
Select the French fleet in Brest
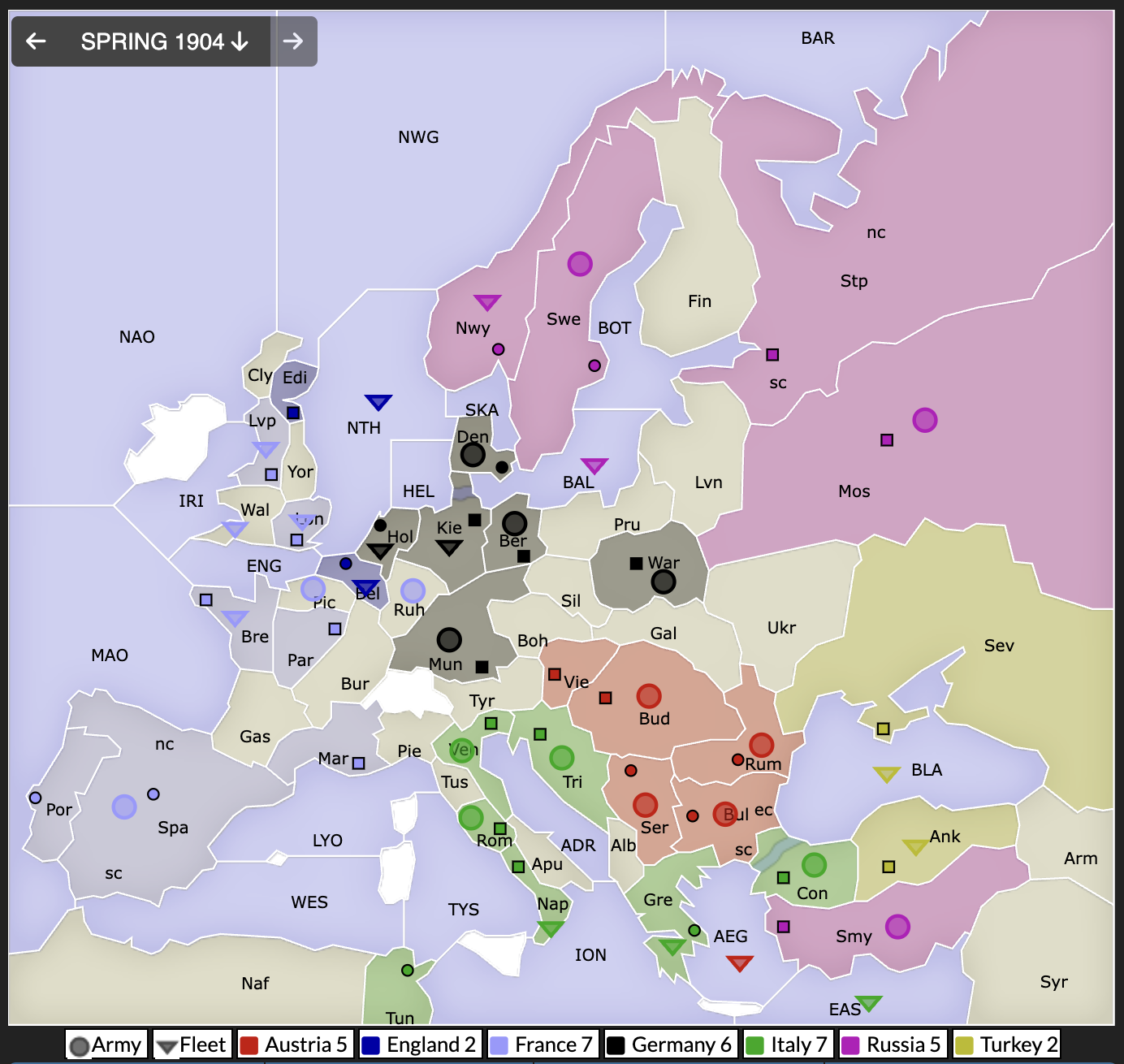[x=235, y=618]
